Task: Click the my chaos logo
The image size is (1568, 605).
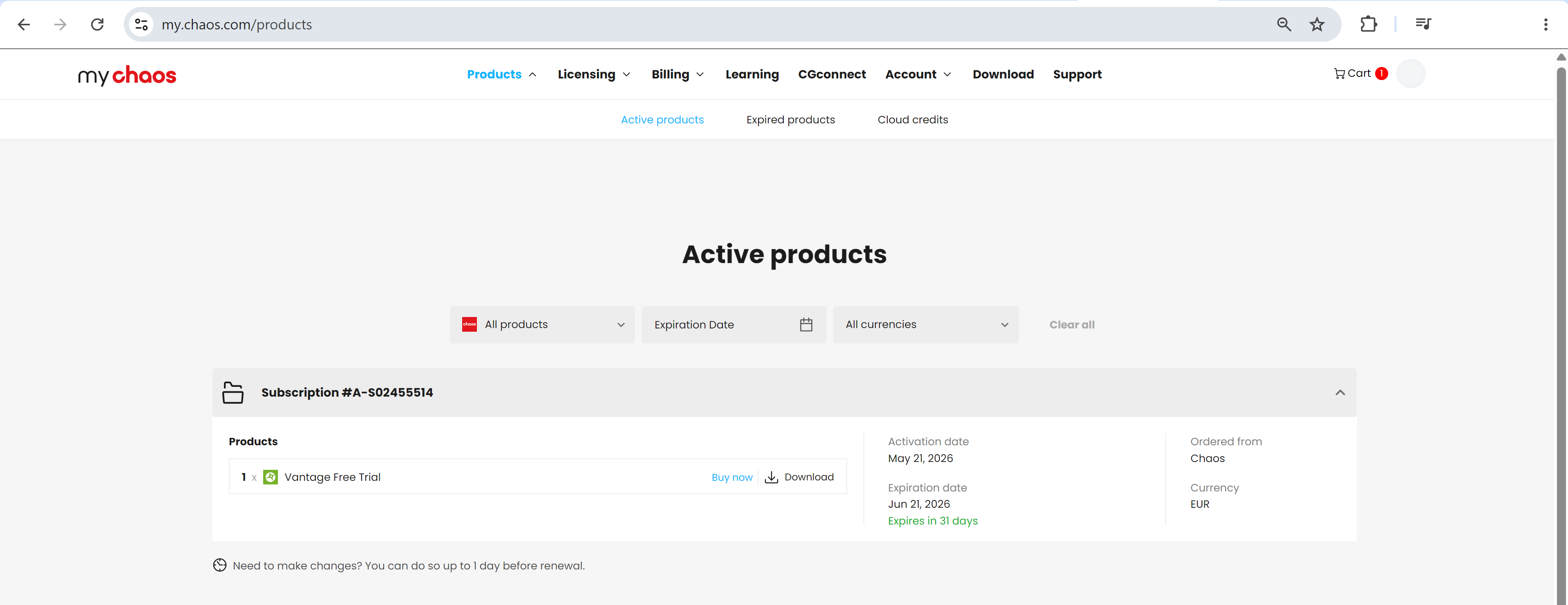Action: coord(127,75)
